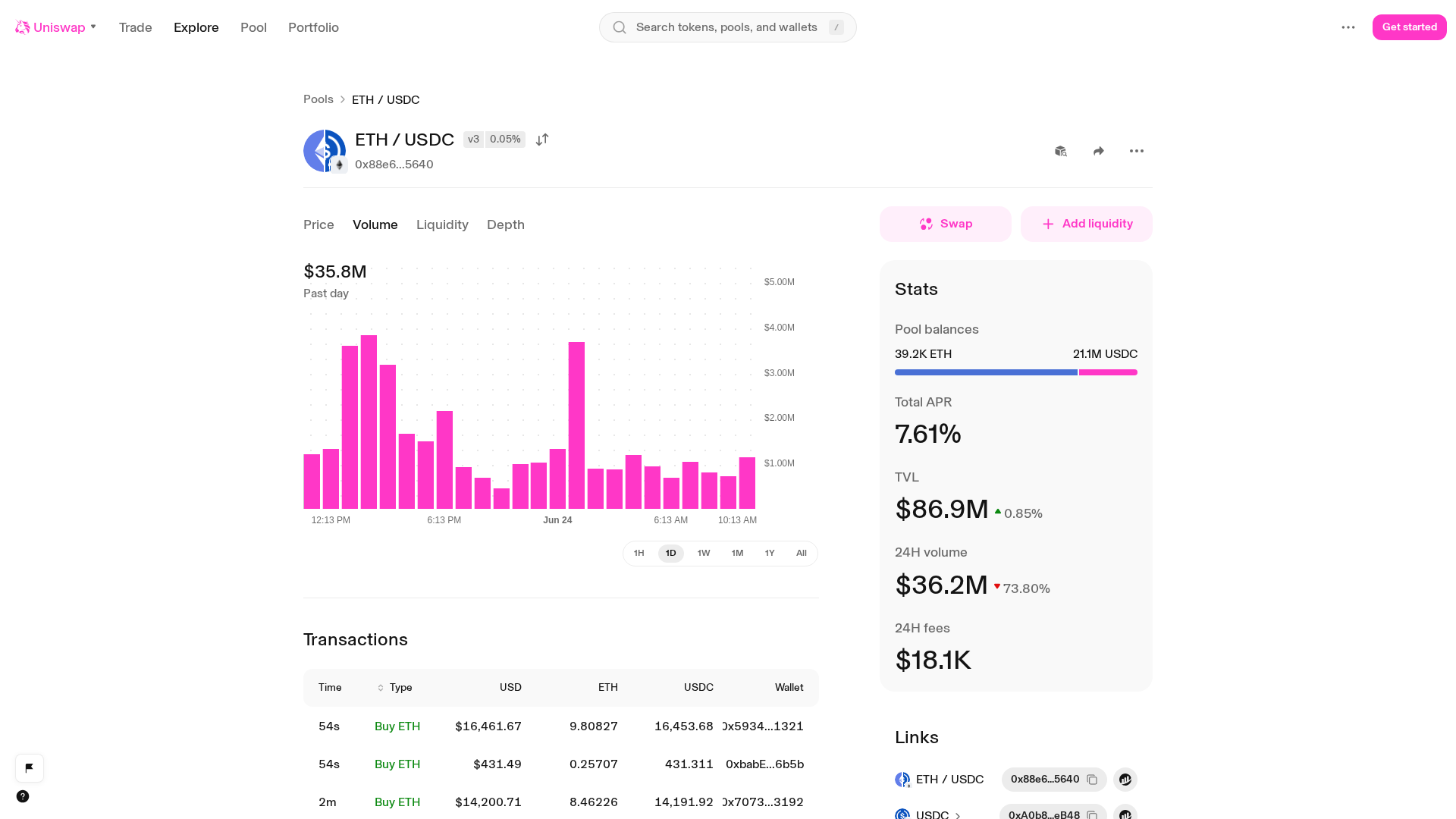Viewport: 1456px width, 819px height.
Task: Click the slash shortcut badge in search
Action: 836,27
